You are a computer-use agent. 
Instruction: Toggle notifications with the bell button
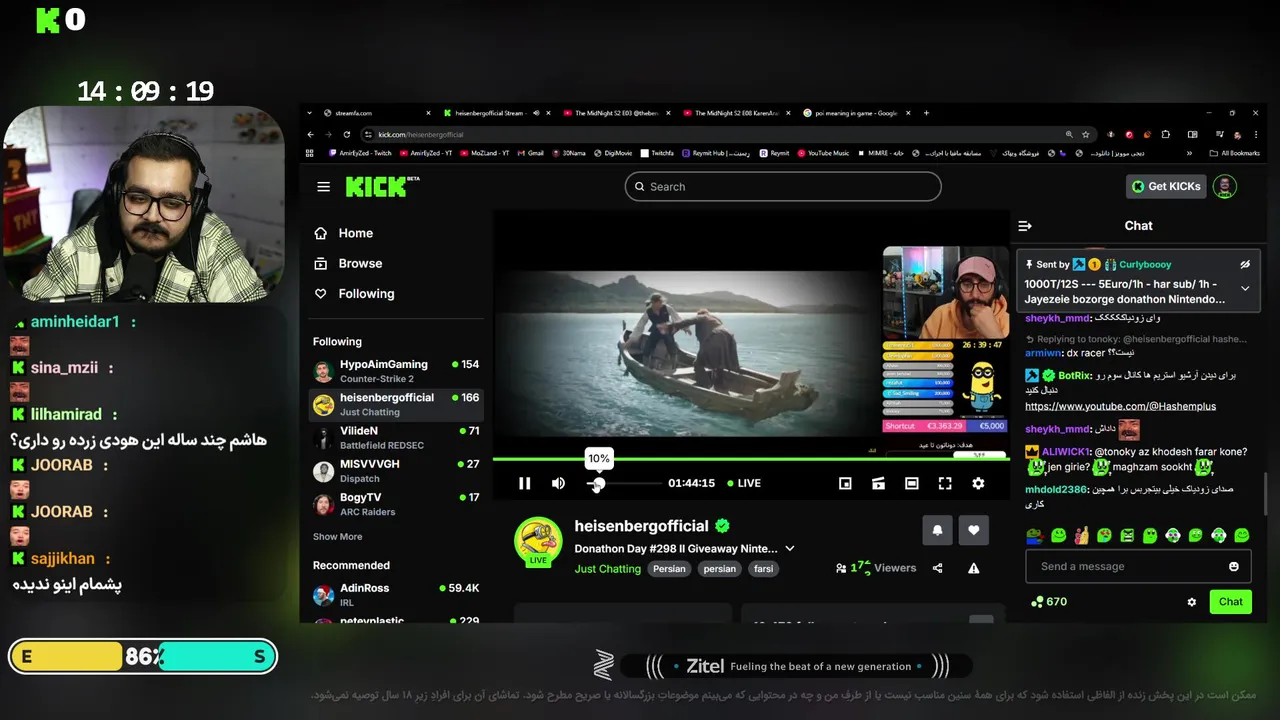point(937,530)
